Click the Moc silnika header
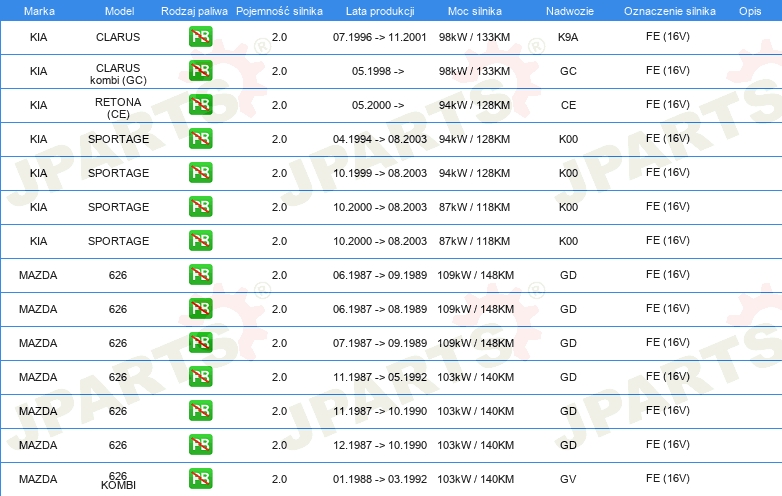The image size is (782, 496). coord(476,10)
